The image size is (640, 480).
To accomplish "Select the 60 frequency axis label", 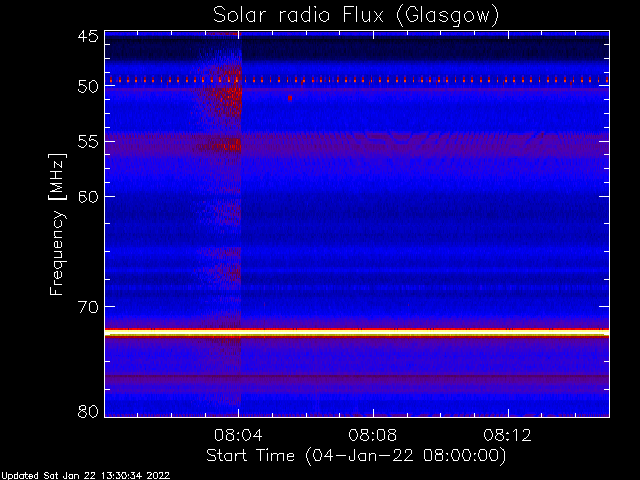I will click(x=88, y=197).
